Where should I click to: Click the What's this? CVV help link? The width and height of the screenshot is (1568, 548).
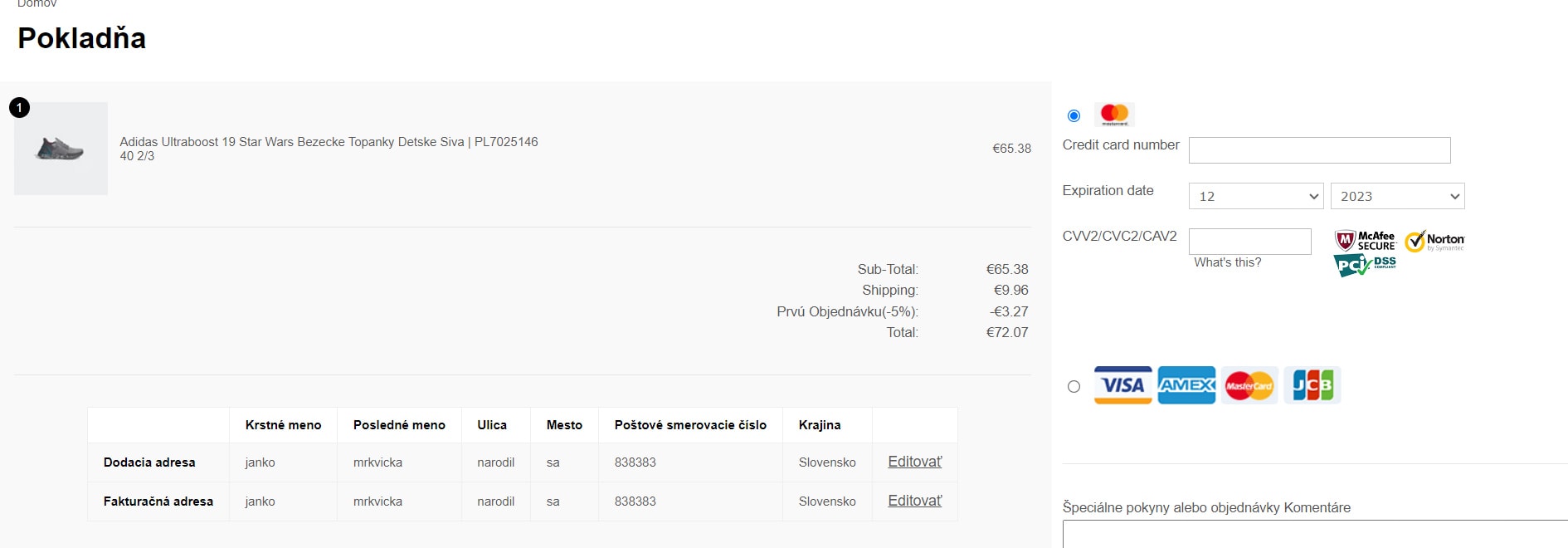click(1227, 262)
